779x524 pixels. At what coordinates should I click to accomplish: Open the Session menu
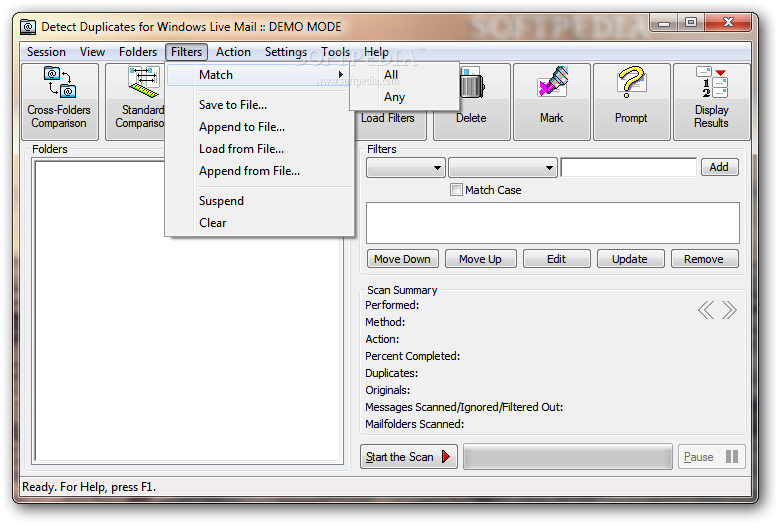coord(46,52)
